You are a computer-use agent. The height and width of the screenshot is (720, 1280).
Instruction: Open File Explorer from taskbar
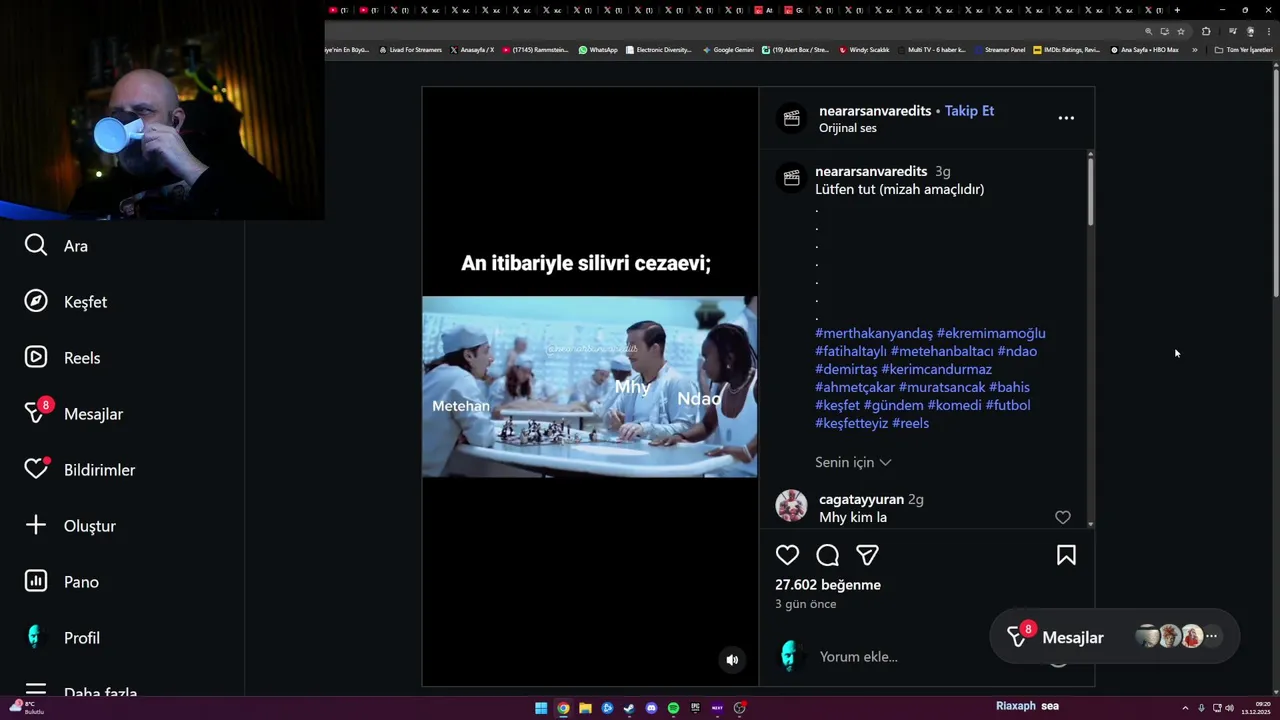(585, 708)
